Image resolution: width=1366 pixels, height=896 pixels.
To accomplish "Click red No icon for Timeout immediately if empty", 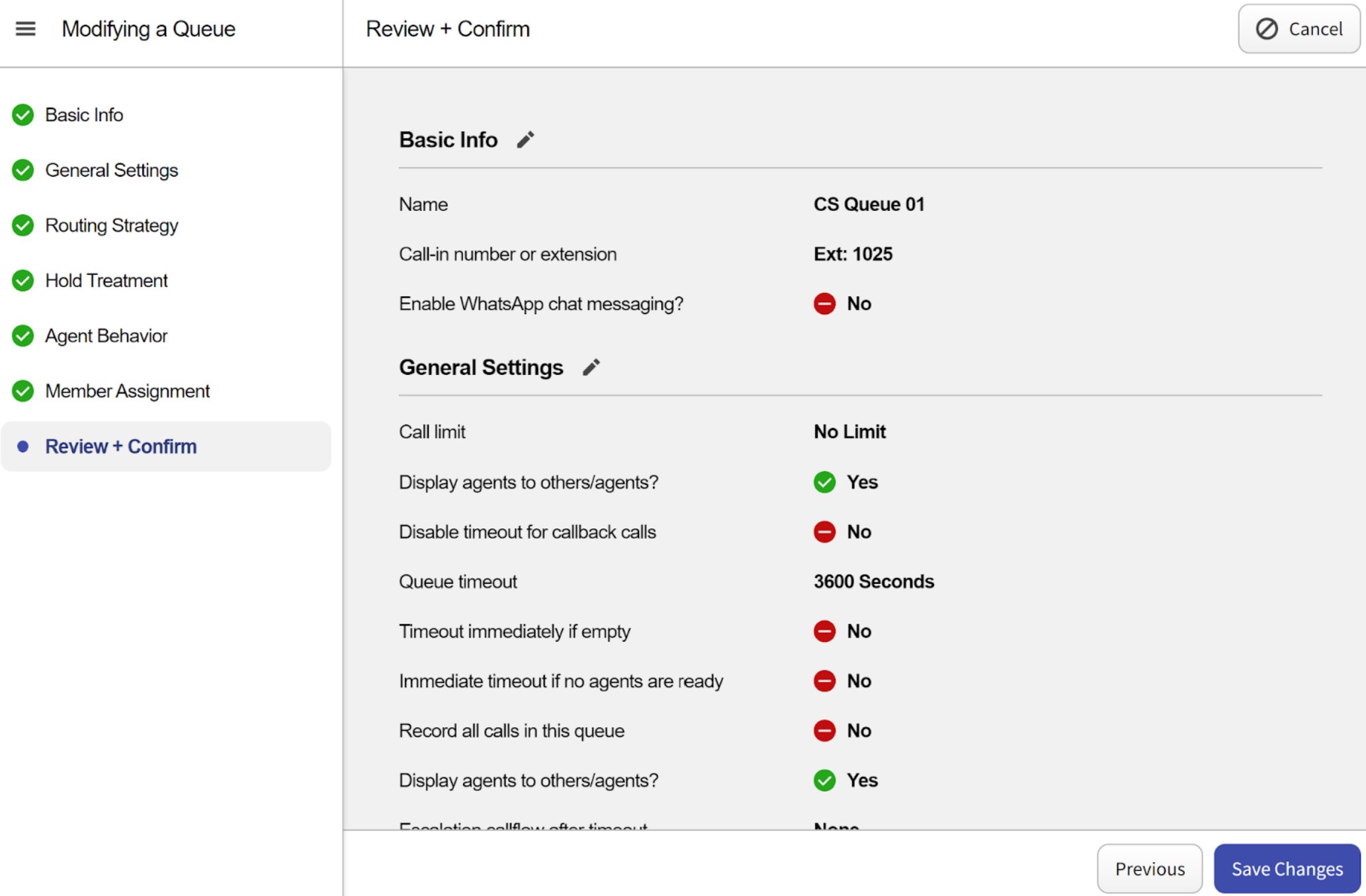I will [x=824, y=631].
